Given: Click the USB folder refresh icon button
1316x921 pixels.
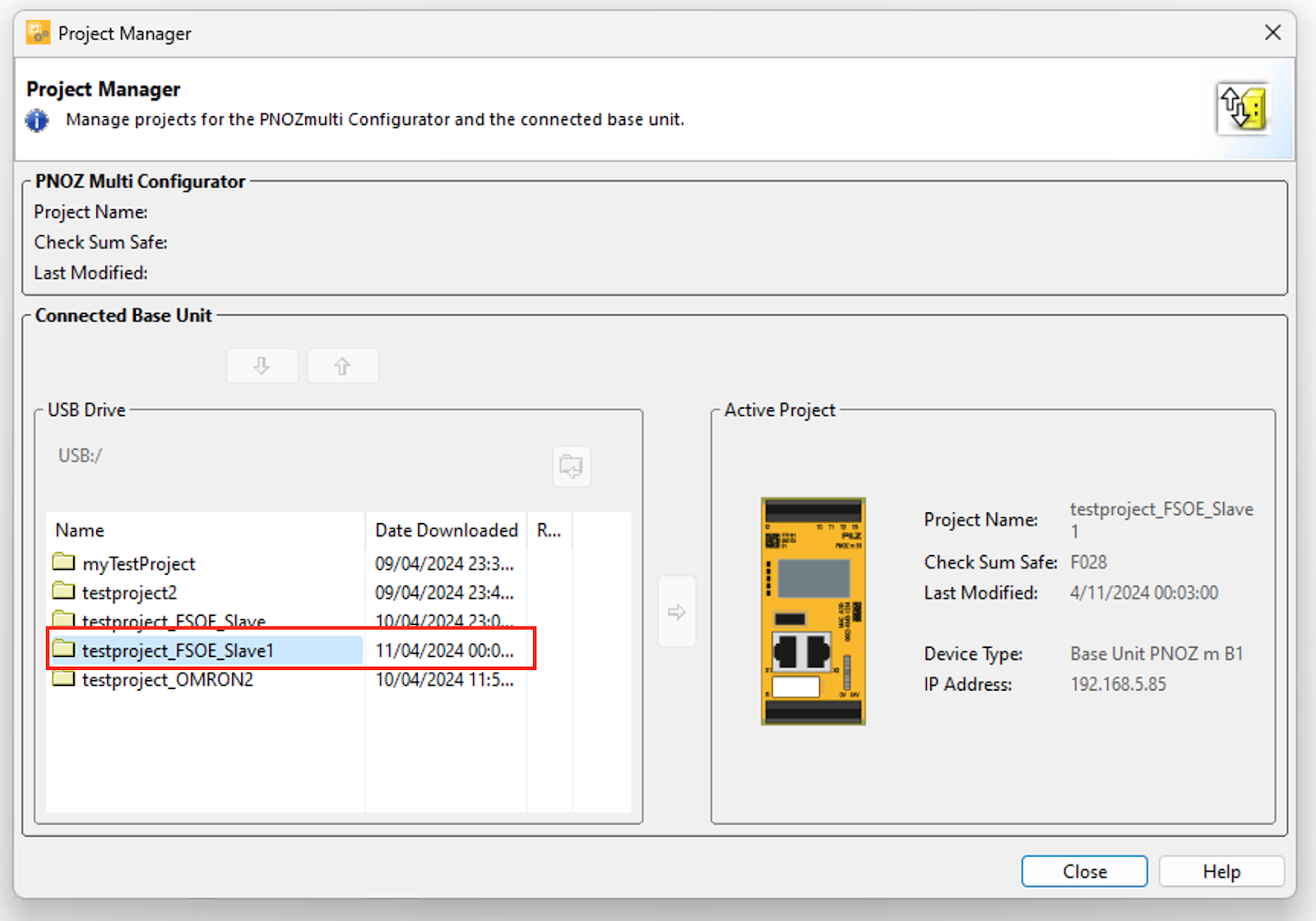Looking at the screenshot, I should pos(571,466).
